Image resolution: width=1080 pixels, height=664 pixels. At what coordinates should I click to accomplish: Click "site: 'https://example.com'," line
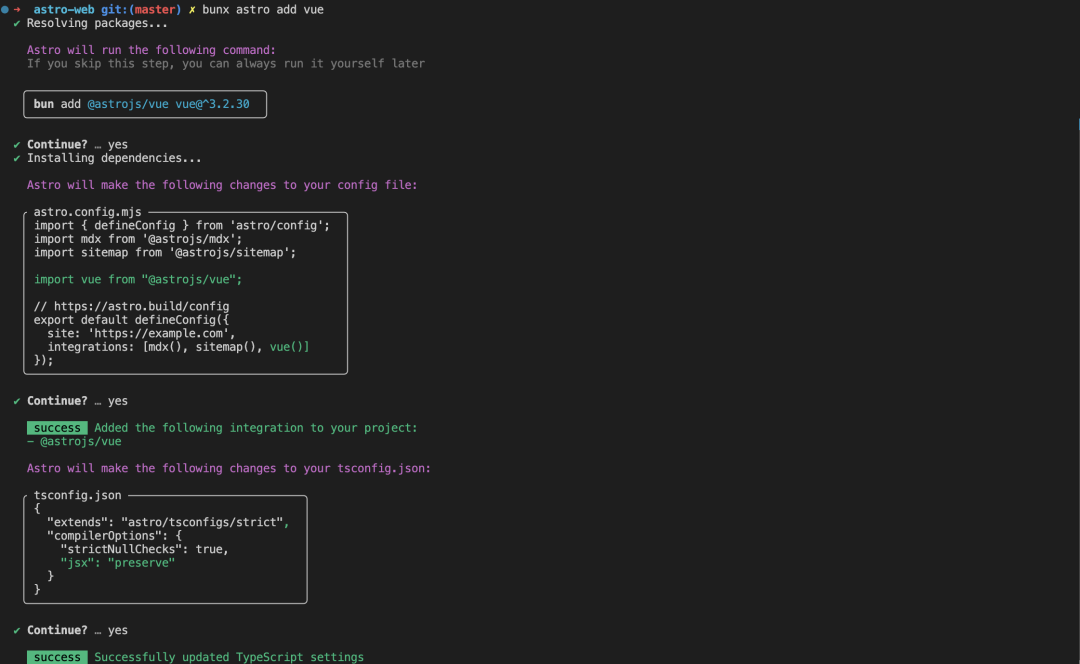coord(141,333)
